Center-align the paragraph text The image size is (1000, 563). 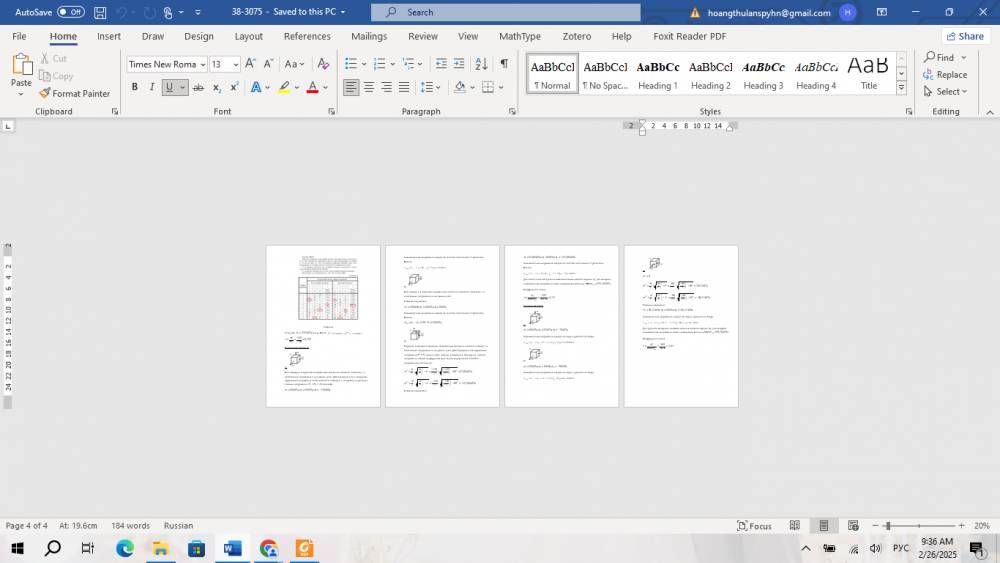369,88
